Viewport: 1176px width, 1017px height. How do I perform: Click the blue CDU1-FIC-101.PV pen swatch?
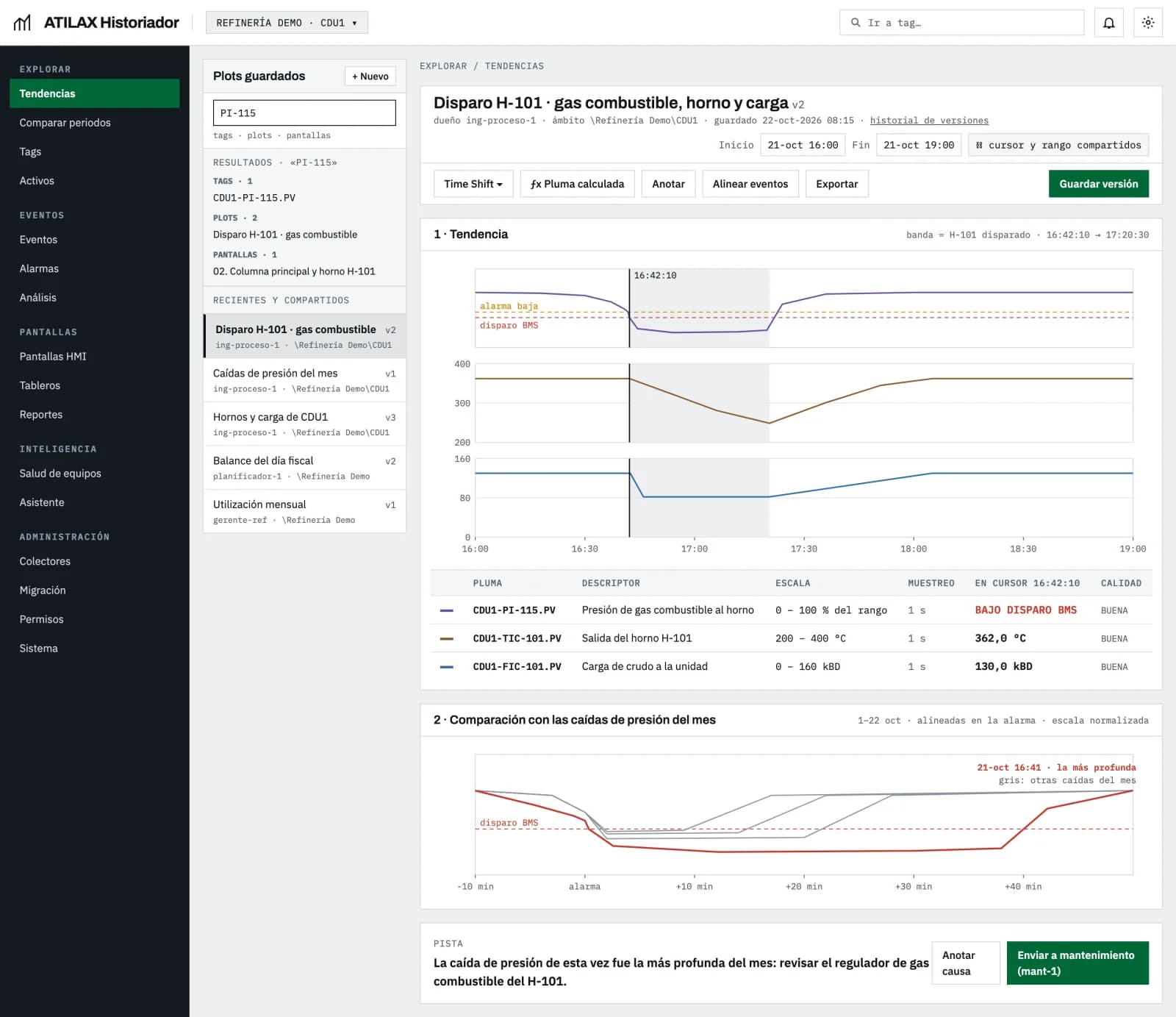446,666
